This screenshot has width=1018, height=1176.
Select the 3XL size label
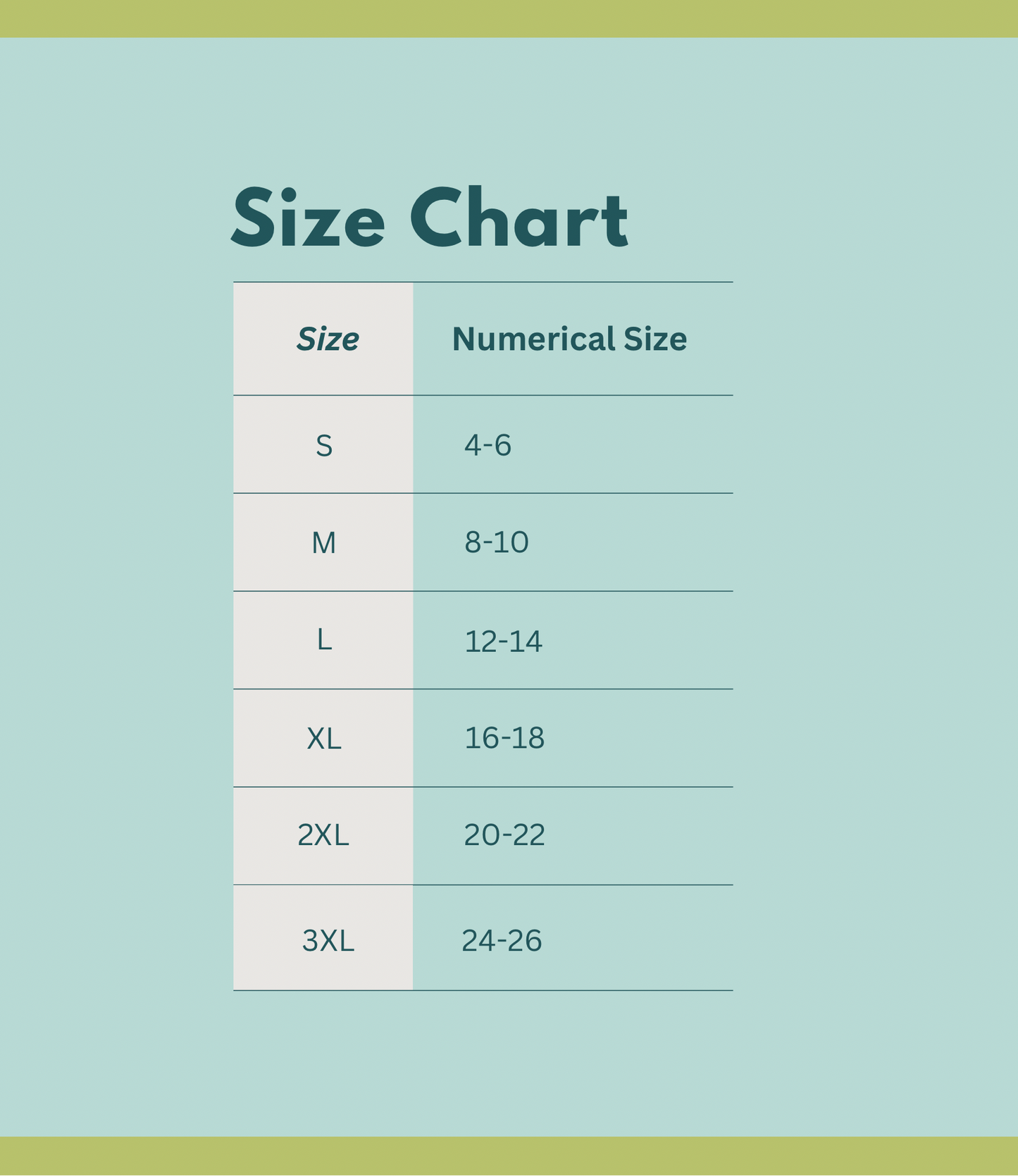coord(328,941)
